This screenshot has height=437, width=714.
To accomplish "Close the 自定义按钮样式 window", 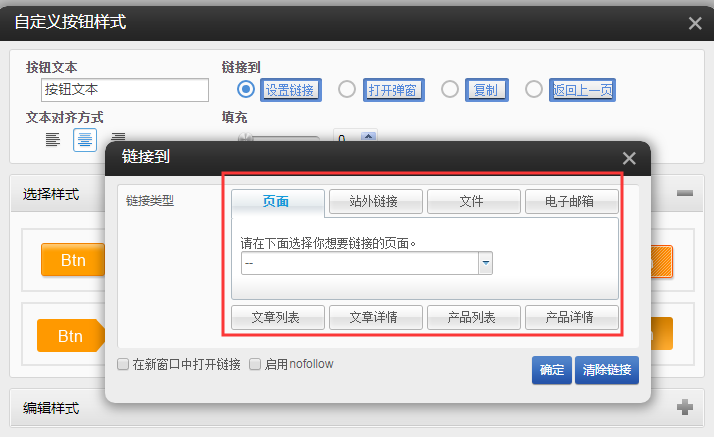I will coord(695,24).
